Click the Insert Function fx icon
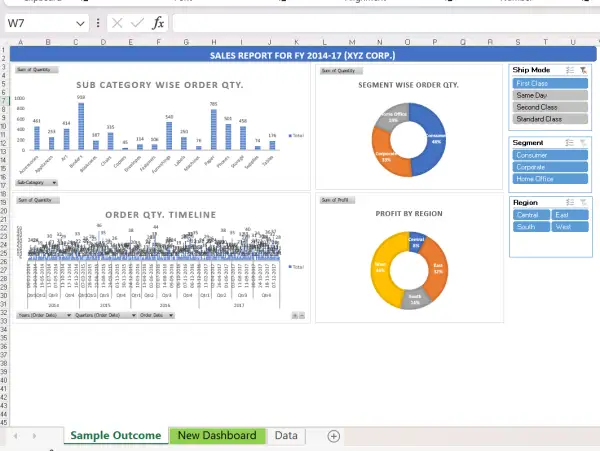The height and width of the screenshot is (451, 600). (158, 22)
